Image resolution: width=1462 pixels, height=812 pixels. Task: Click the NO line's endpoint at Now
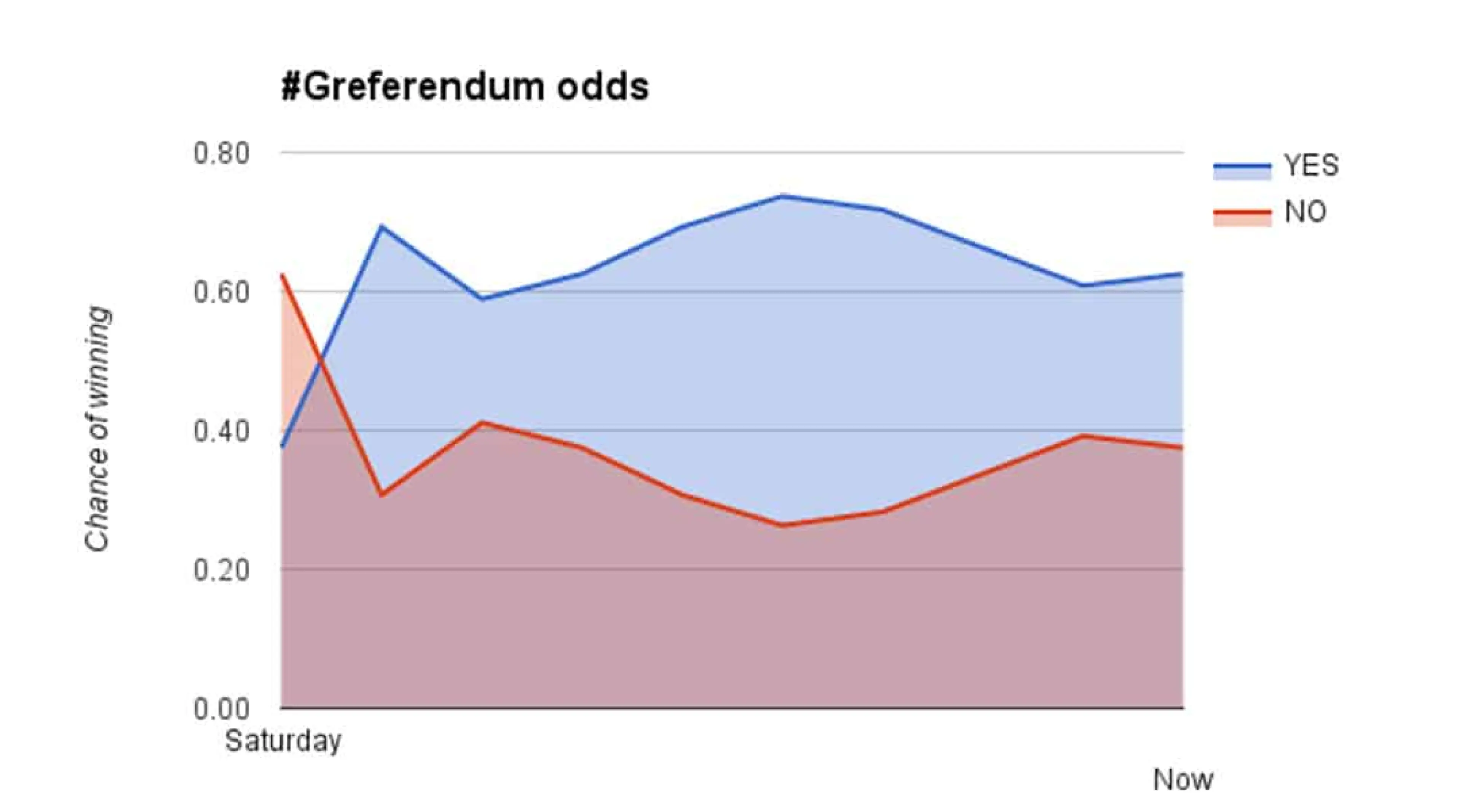coord(1182,448)
